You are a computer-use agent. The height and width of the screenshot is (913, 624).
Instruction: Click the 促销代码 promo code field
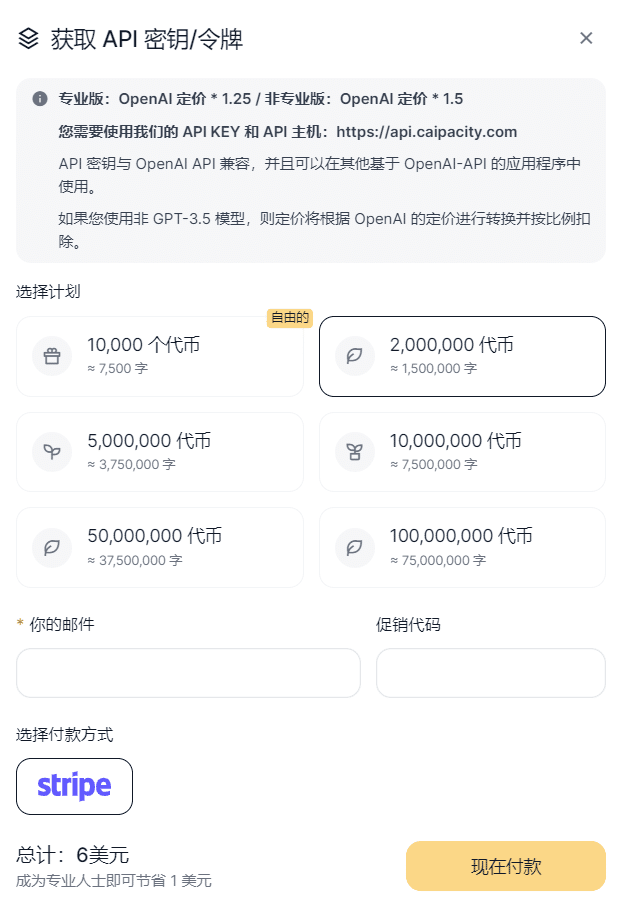click(x=490, y=672)
